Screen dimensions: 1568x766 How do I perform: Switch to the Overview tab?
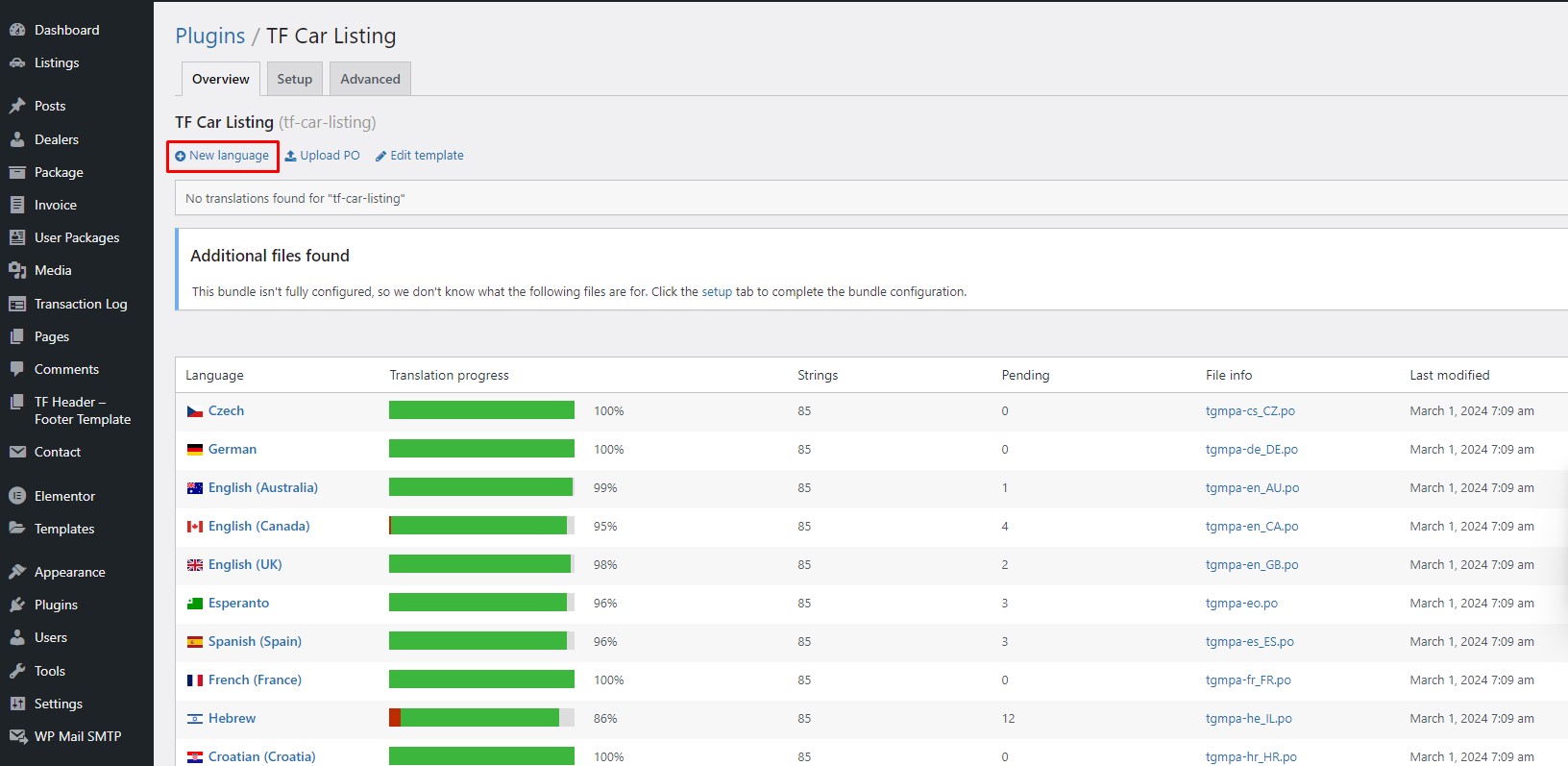tap(221, 79)
